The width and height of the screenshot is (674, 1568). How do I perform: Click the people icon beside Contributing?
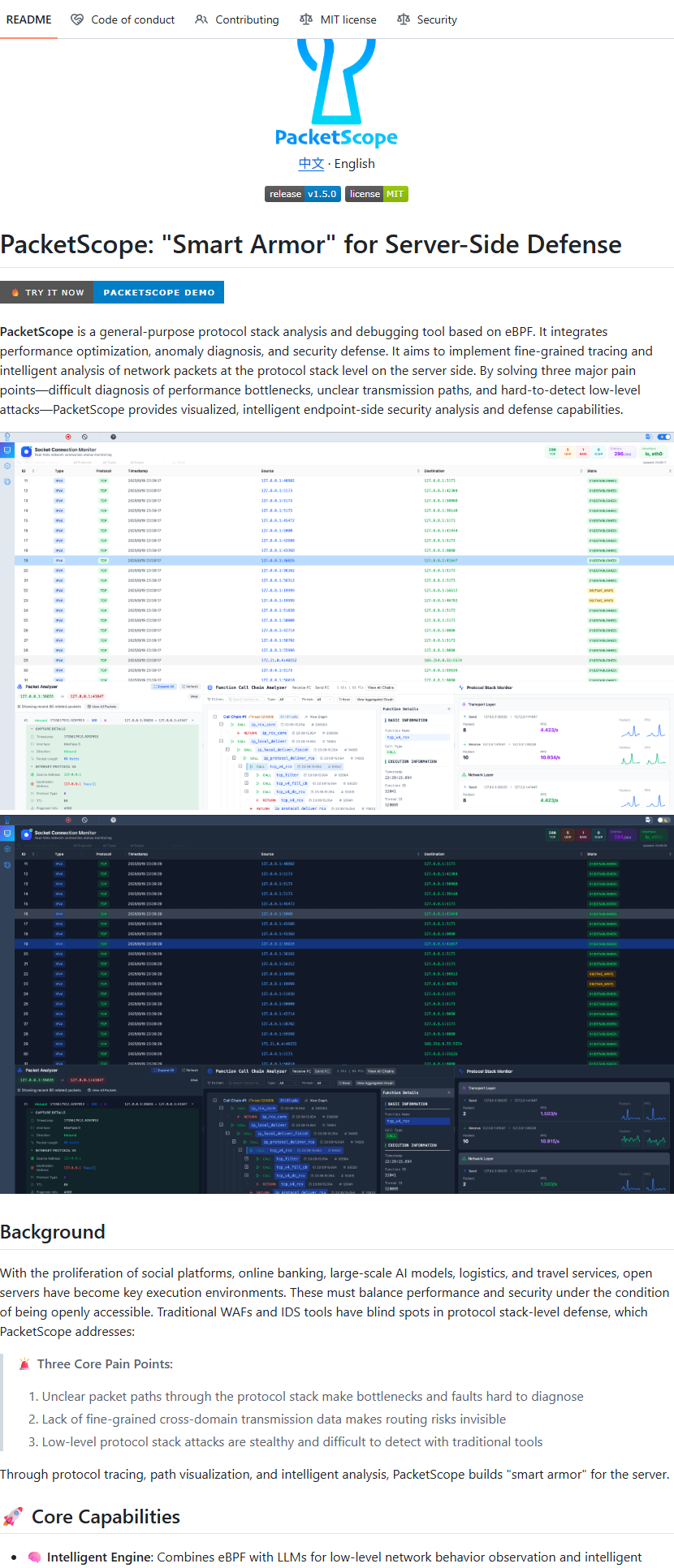(201, 19)
